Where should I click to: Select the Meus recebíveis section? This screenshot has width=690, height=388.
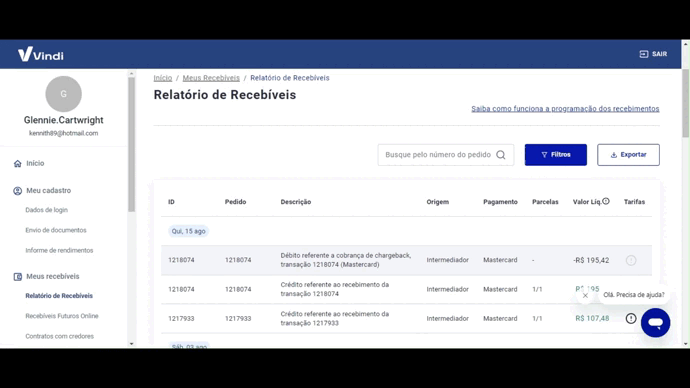(53, 276)
